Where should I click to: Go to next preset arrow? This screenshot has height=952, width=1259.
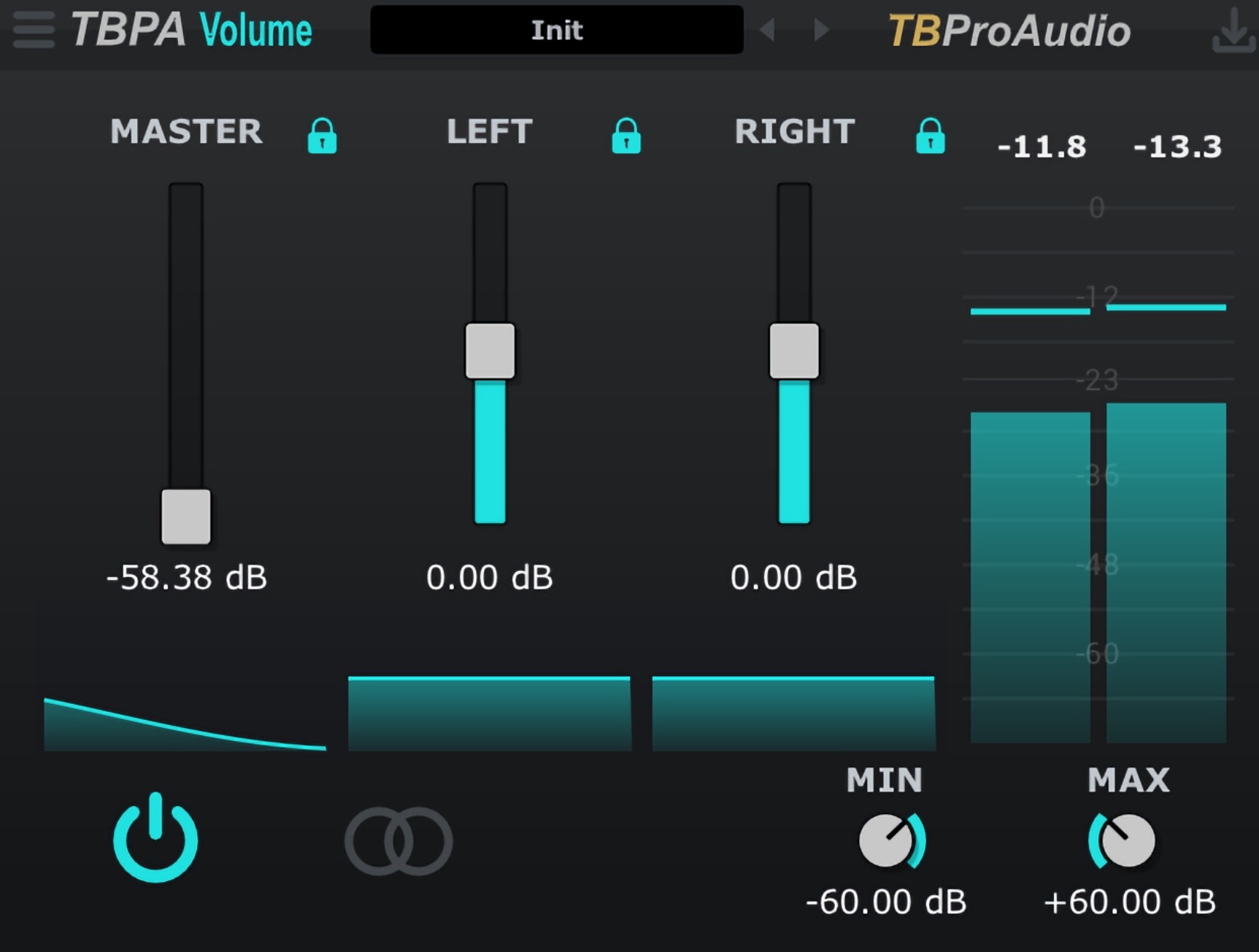tap(822, 30)
